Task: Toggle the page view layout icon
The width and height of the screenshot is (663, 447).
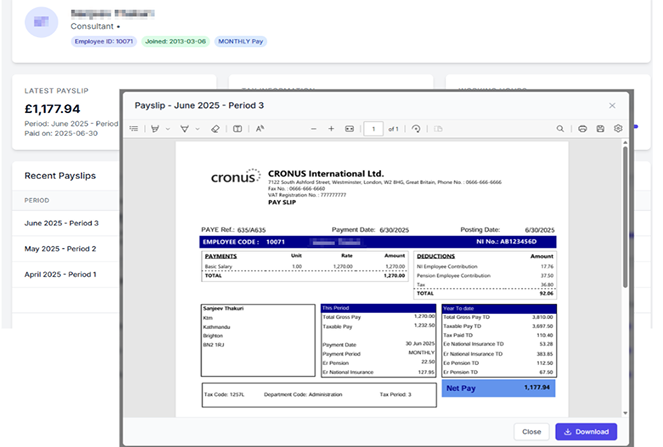Action: click(x=238, y=129)
